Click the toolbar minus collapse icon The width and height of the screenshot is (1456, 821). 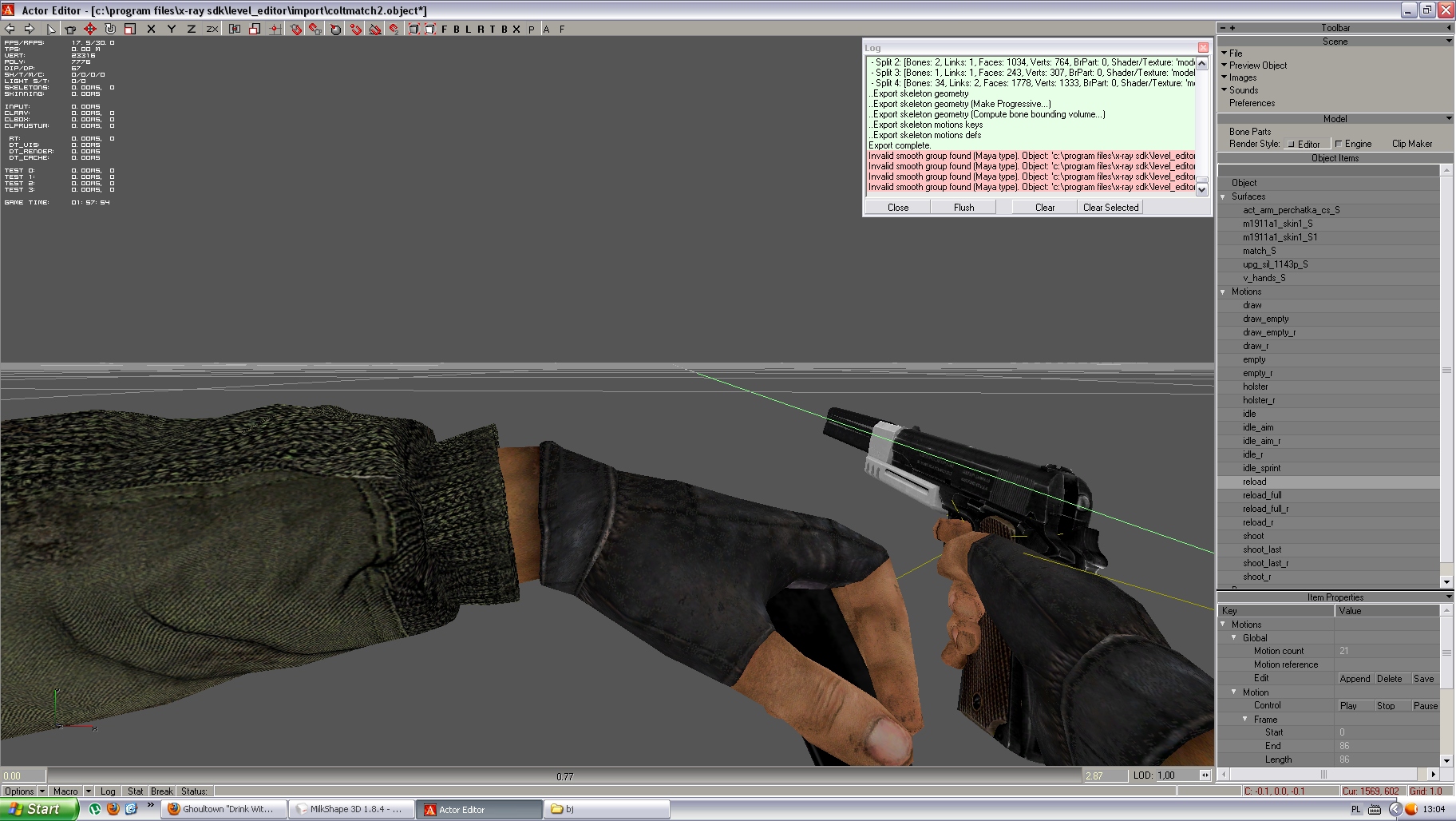pyautogui.click(x=1222, y=27)
